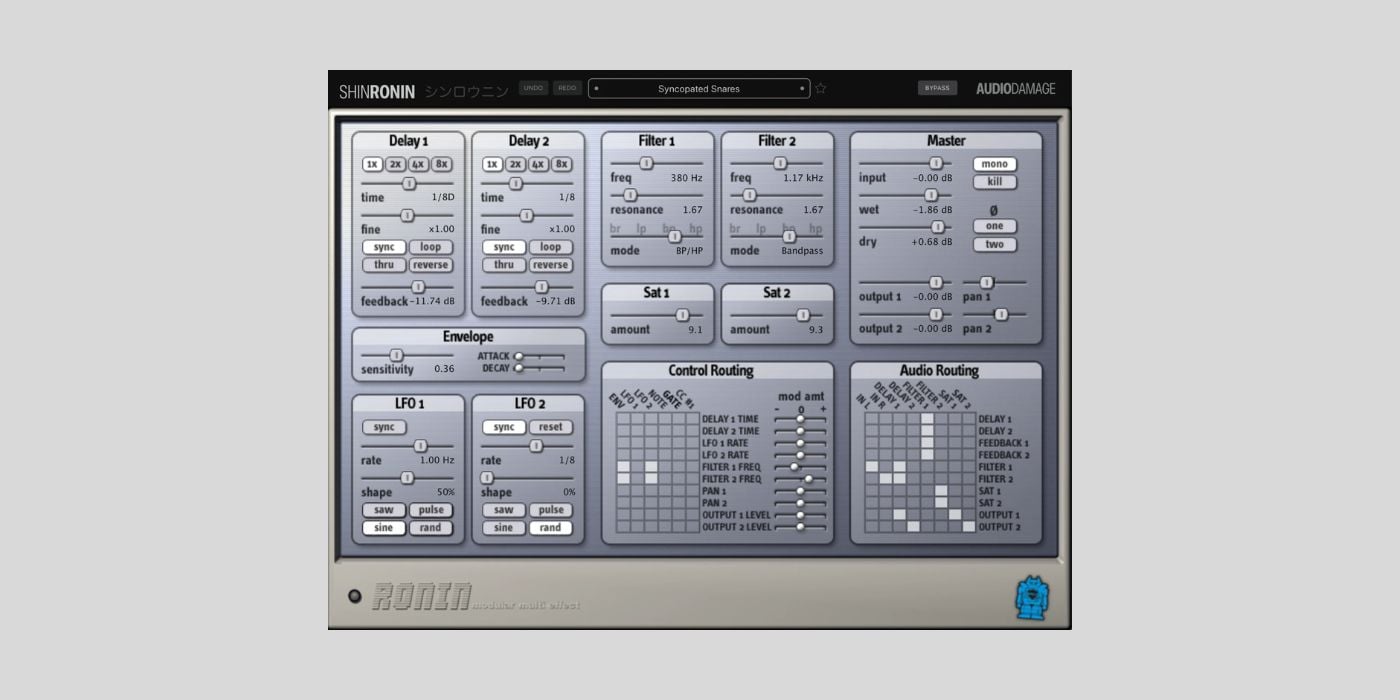Click the AudioDamage logo
This screenshot has width=1400, height=700.
tap(1015, 88)
